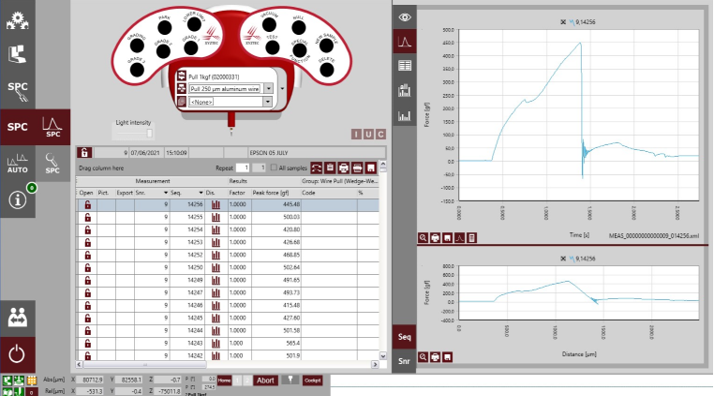The image size is (714, 396).
Task: Open distribution chart icon for sequence 14255
Action: 216,218
